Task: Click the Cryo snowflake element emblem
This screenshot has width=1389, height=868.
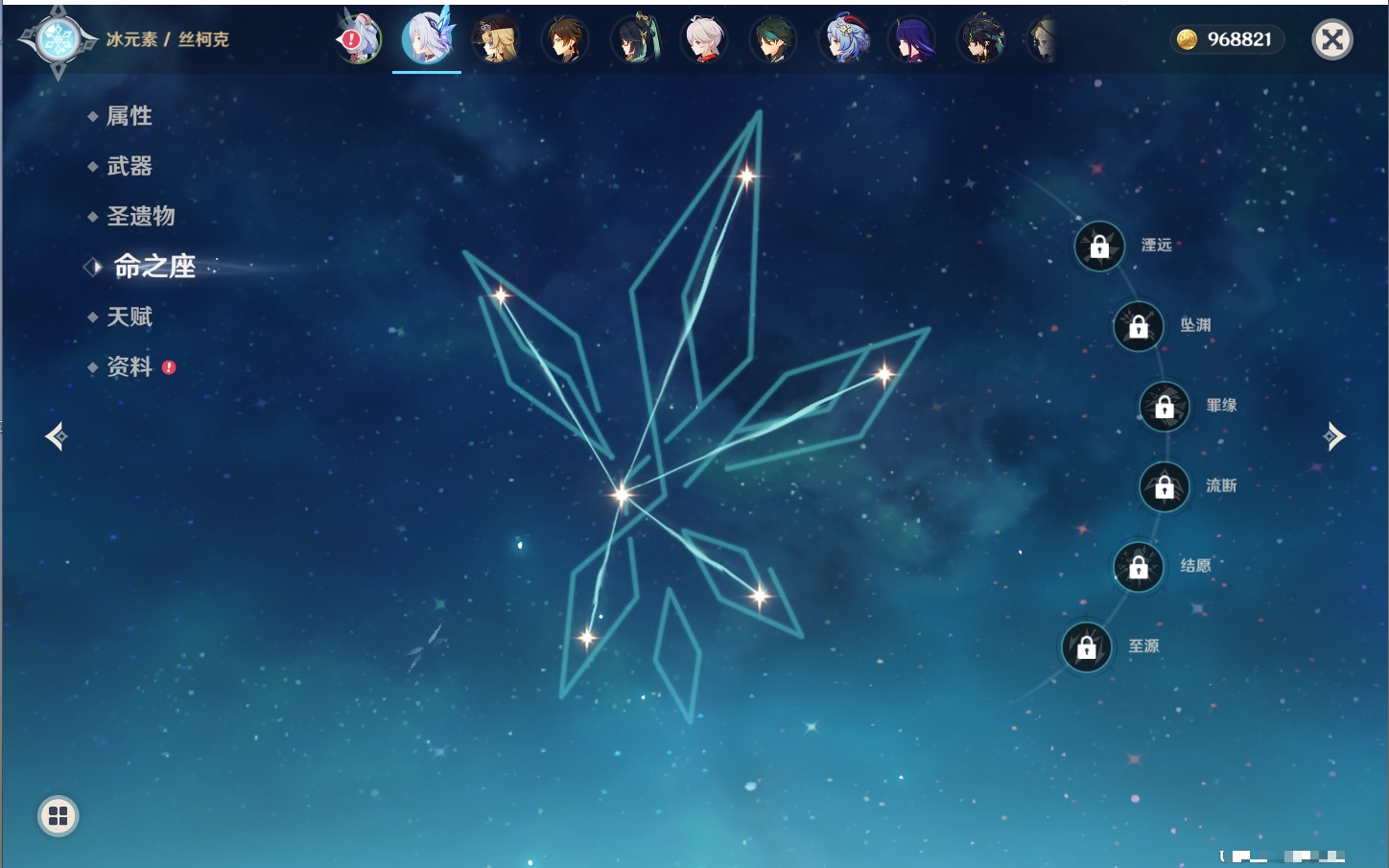Action: pos(59,40)
